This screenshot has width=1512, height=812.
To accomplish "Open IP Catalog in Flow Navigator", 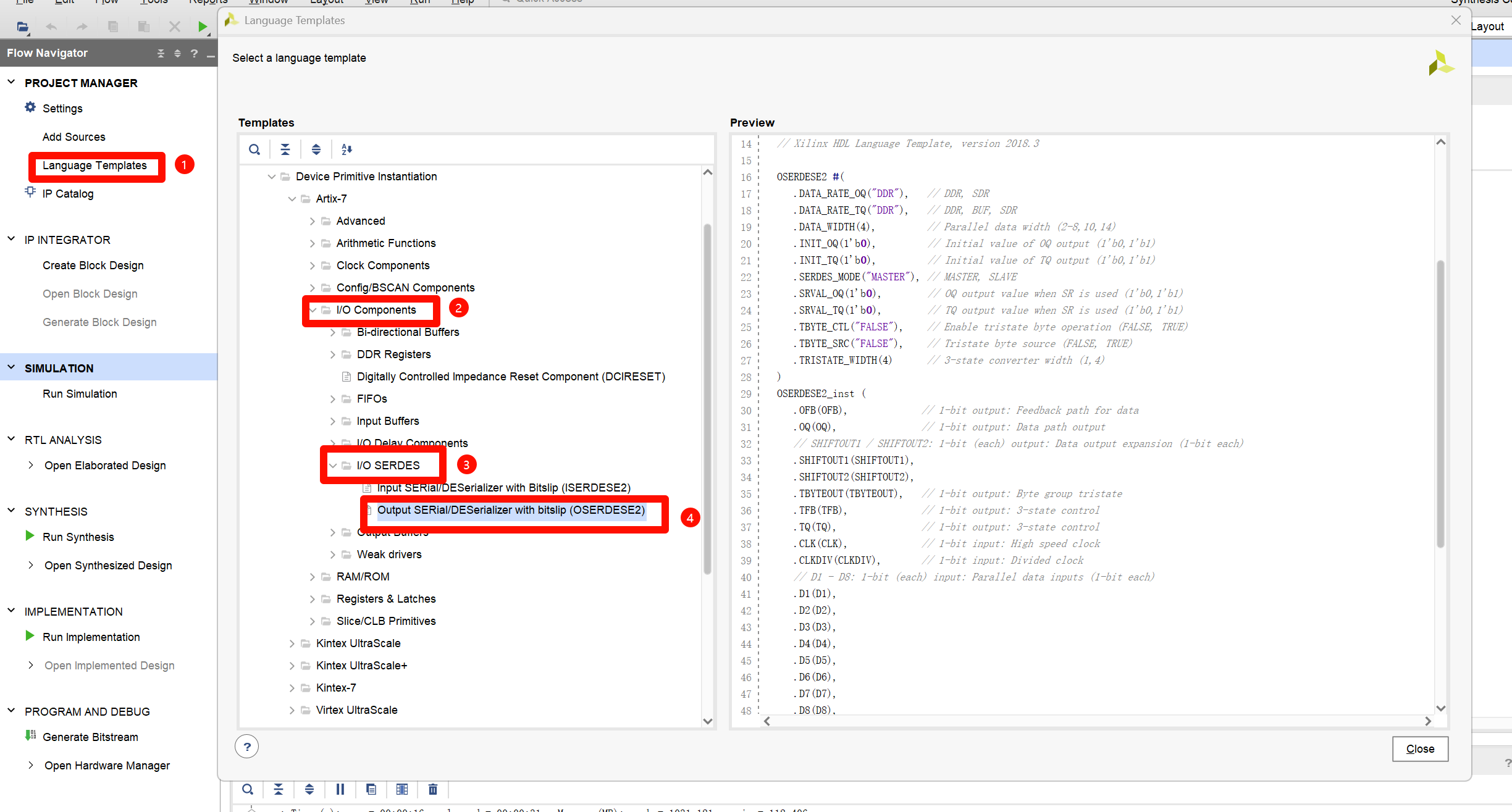I will click(x=68, y=194).
